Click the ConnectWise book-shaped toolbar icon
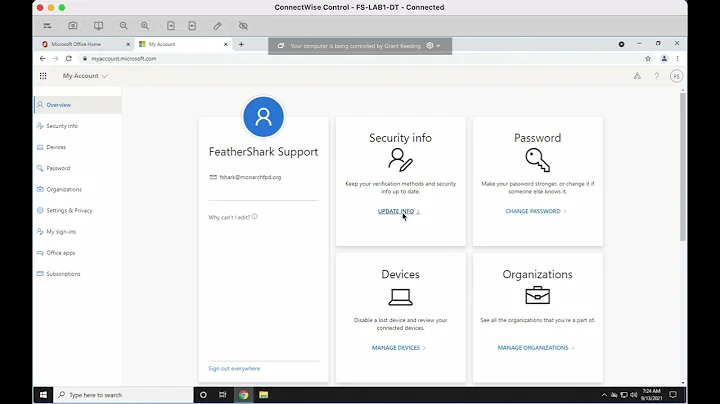 (98, 26)
